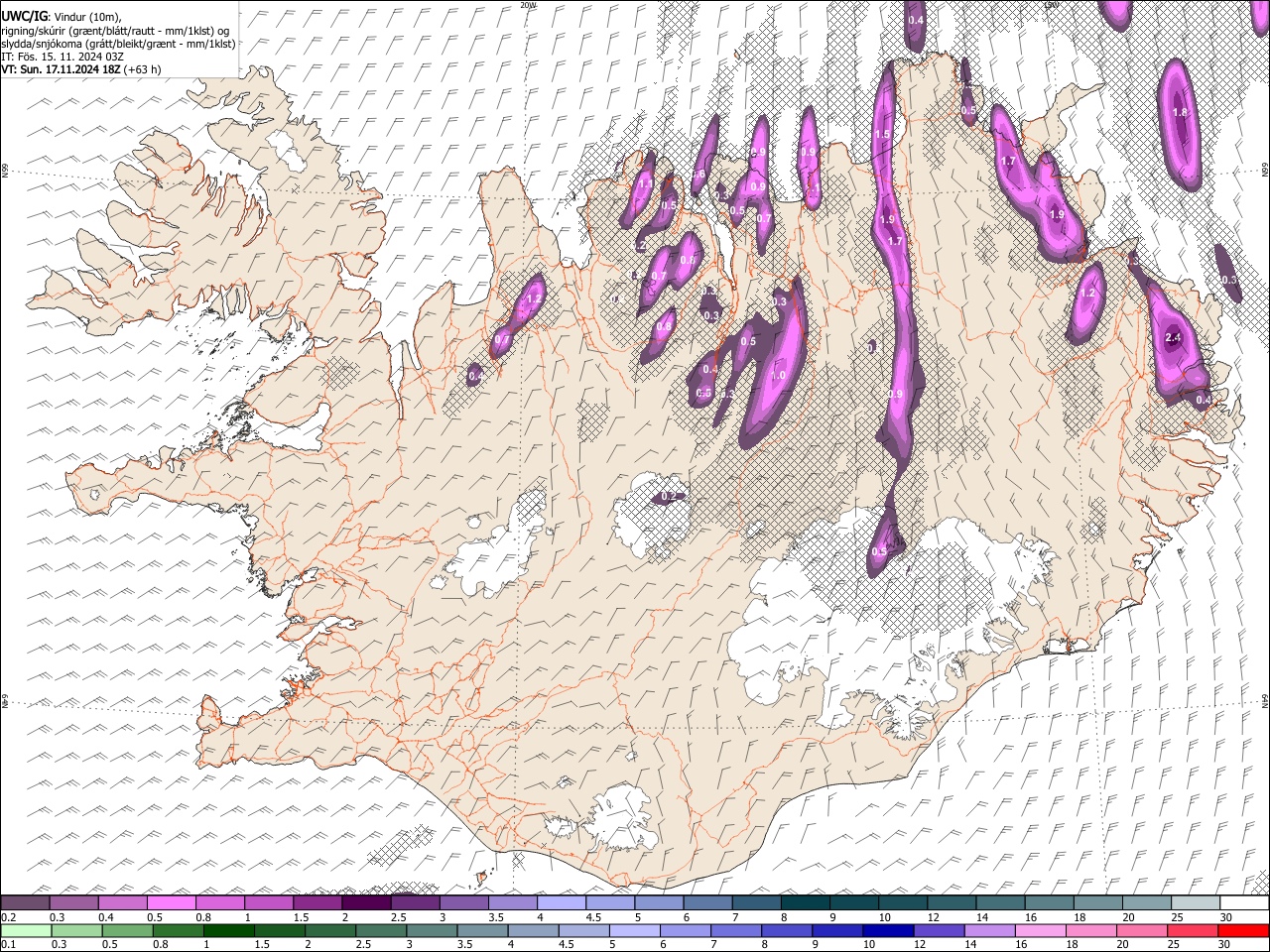Pick the dark teal 9 swatch, upper legend row

tap(854, 903)
